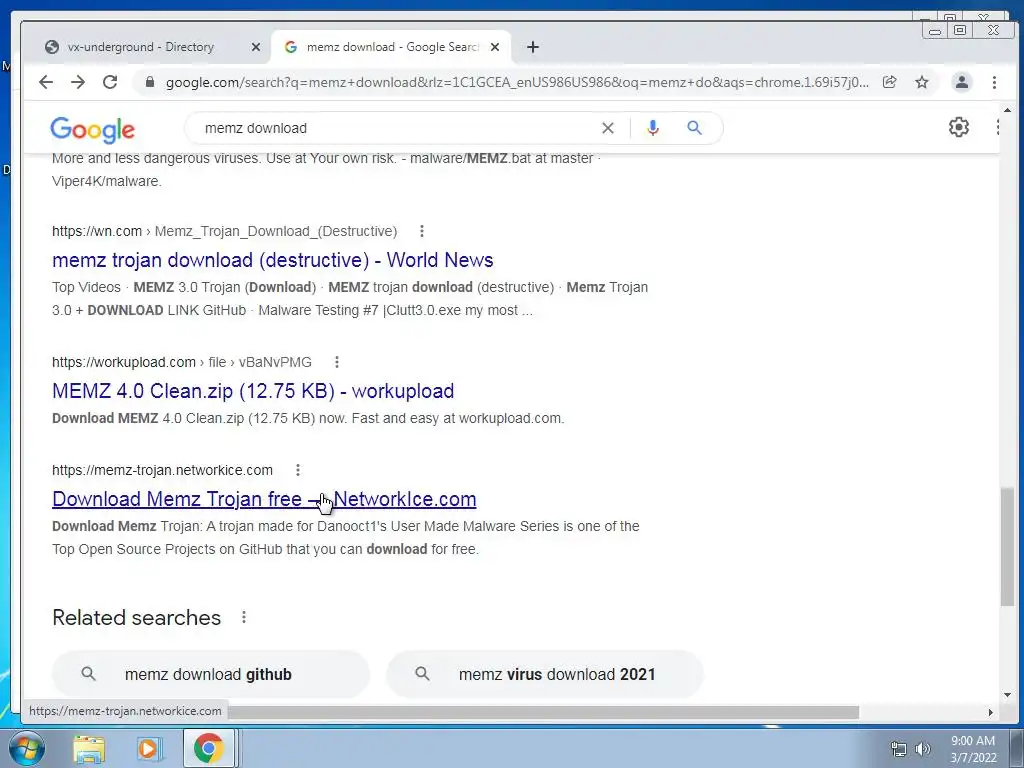
Task: Select related search memz virus download 2021
Action: pos(545,674)
